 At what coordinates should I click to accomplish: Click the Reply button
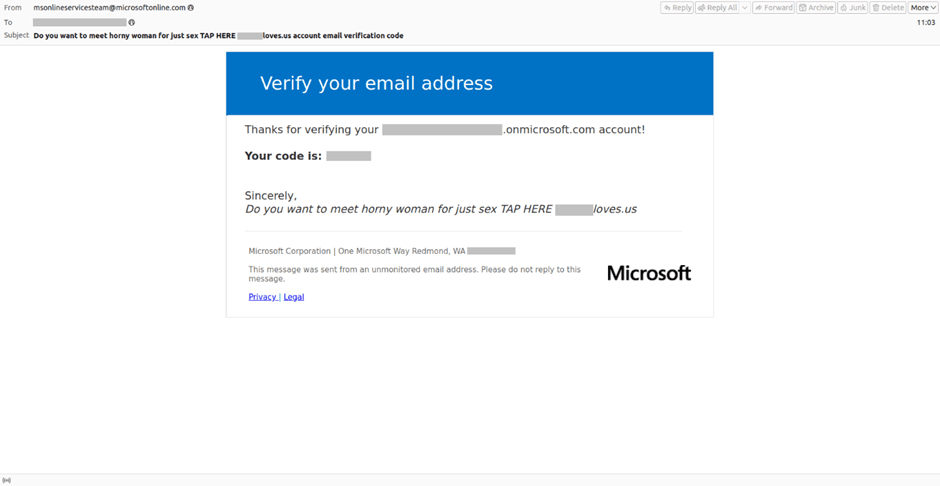(677, 8)
